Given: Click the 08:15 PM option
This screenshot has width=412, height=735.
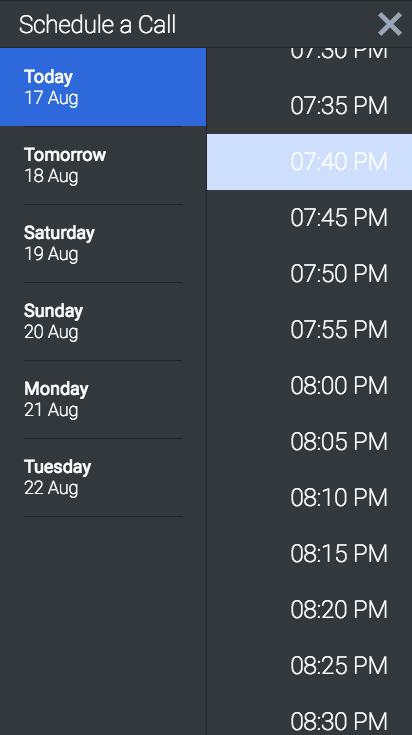Looking at the screenshot, I should point(309,554).
